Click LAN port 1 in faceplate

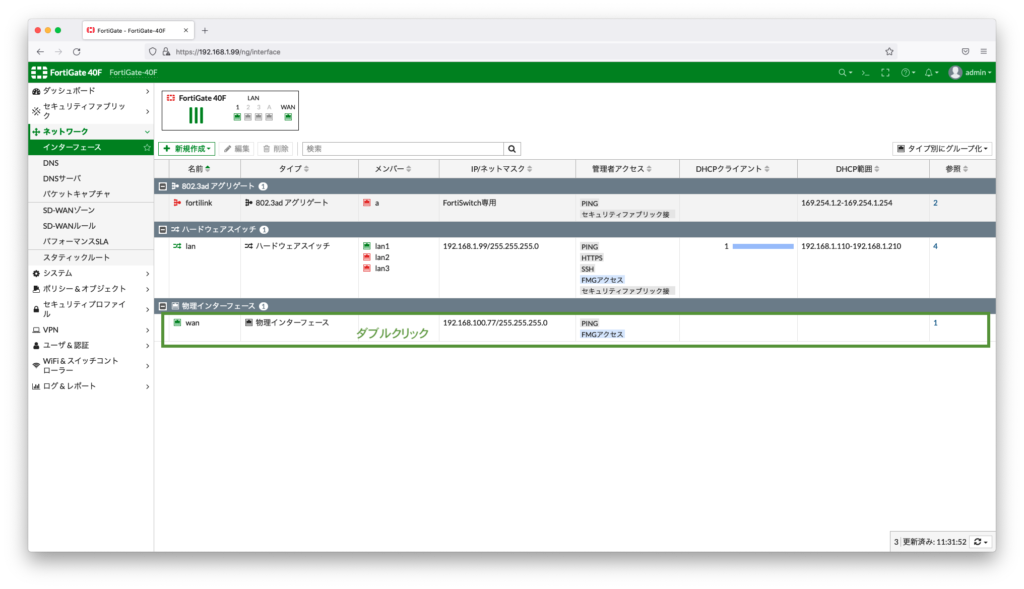[x=237, y=117]
